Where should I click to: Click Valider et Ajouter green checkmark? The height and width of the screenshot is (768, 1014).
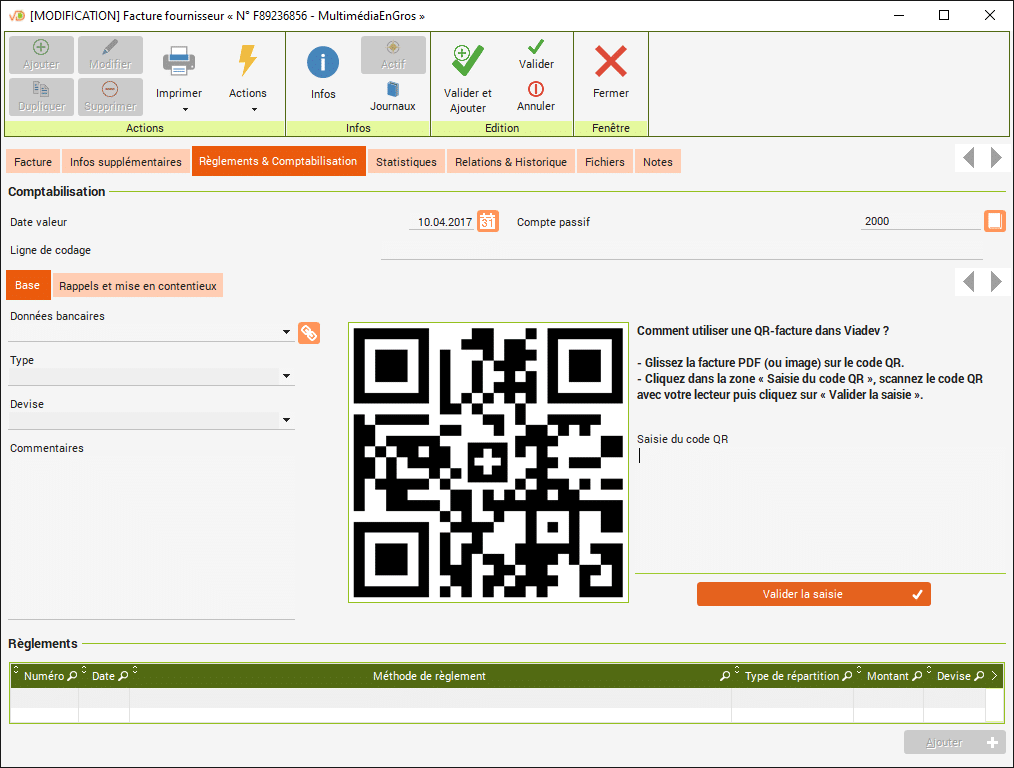coord(467,62)
